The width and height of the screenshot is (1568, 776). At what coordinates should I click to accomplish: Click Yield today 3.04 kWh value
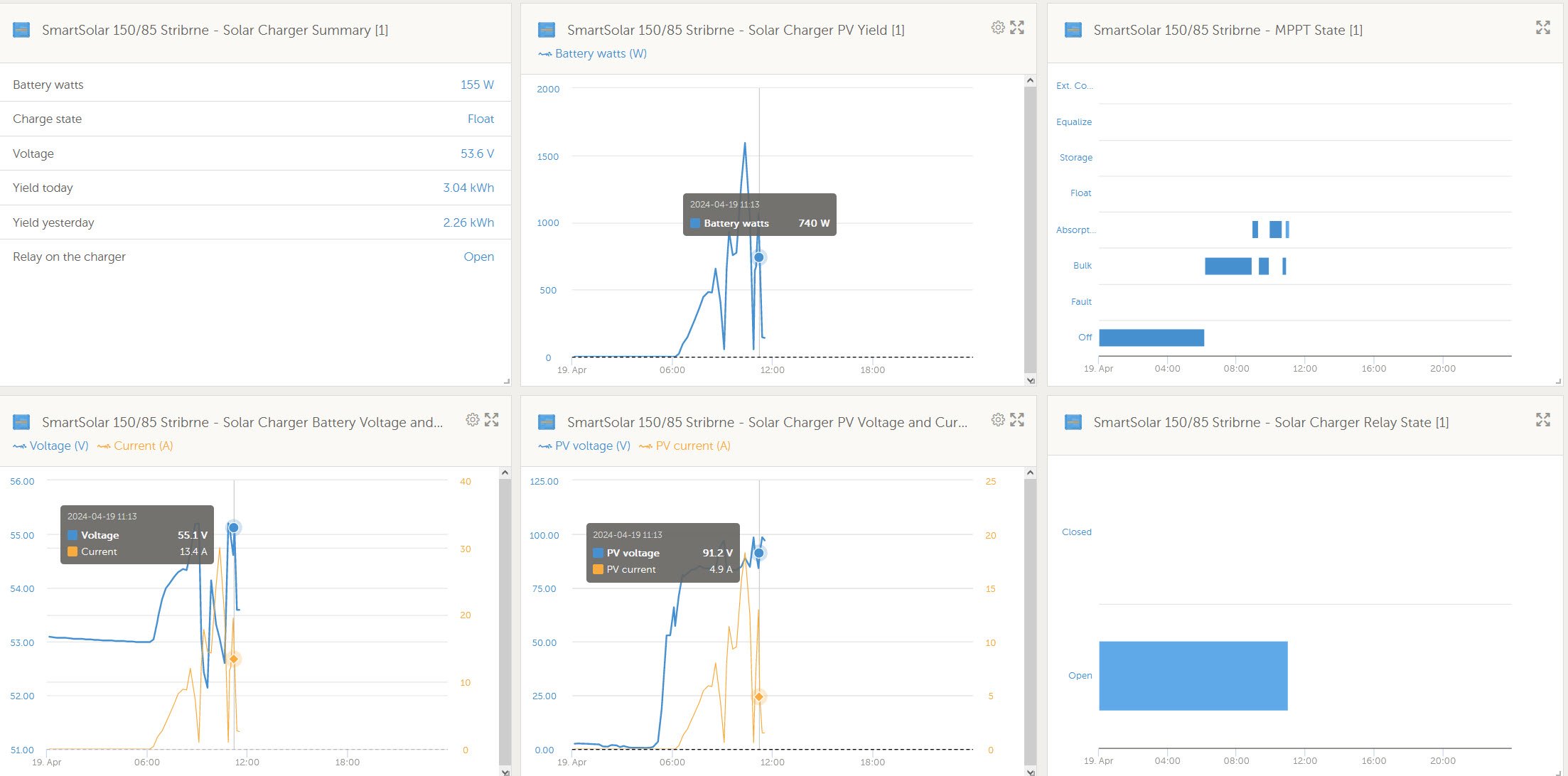468,188
